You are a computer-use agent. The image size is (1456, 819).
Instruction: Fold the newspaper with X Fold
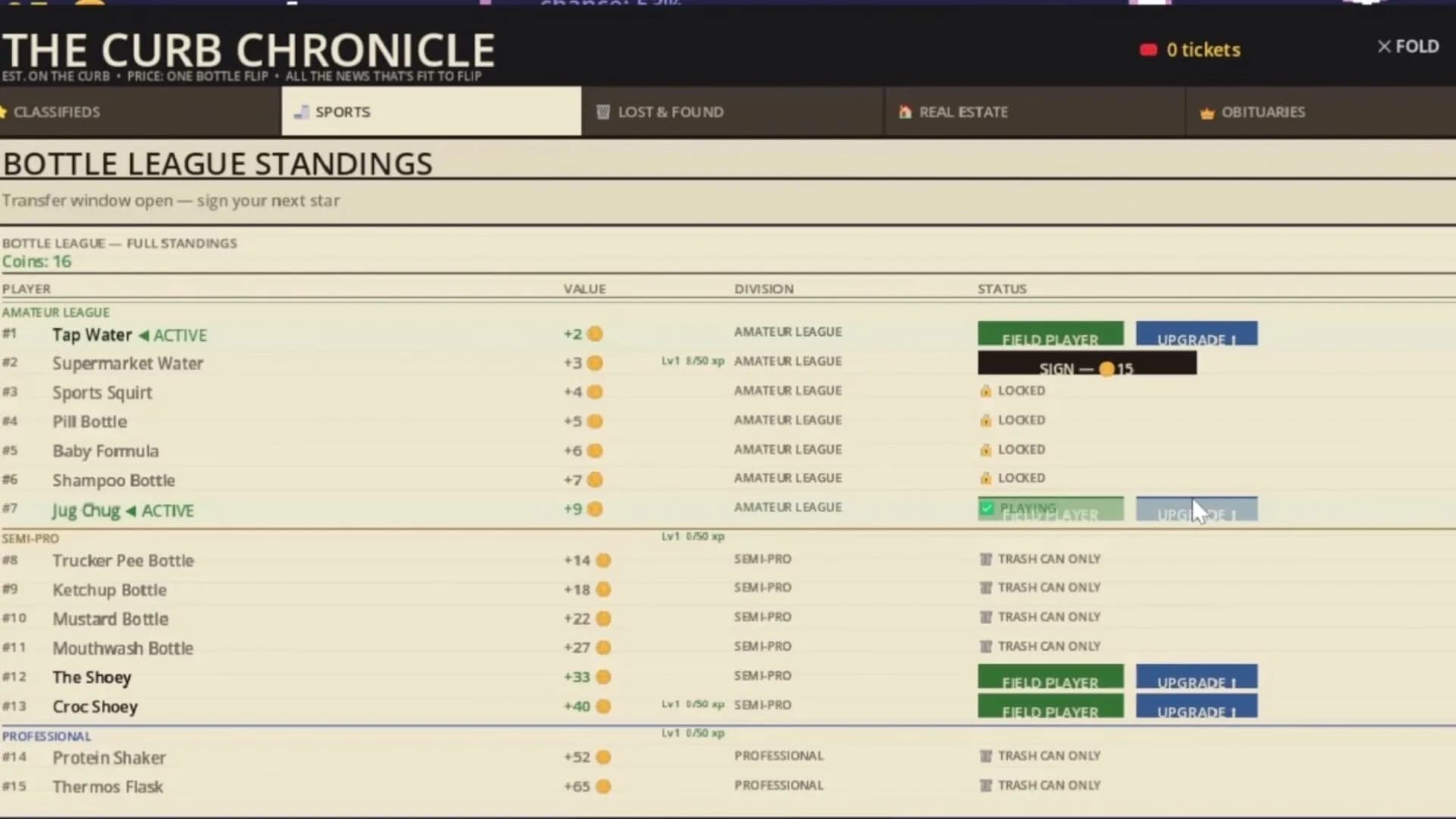pyautogui.click(x=1408, y=46)
